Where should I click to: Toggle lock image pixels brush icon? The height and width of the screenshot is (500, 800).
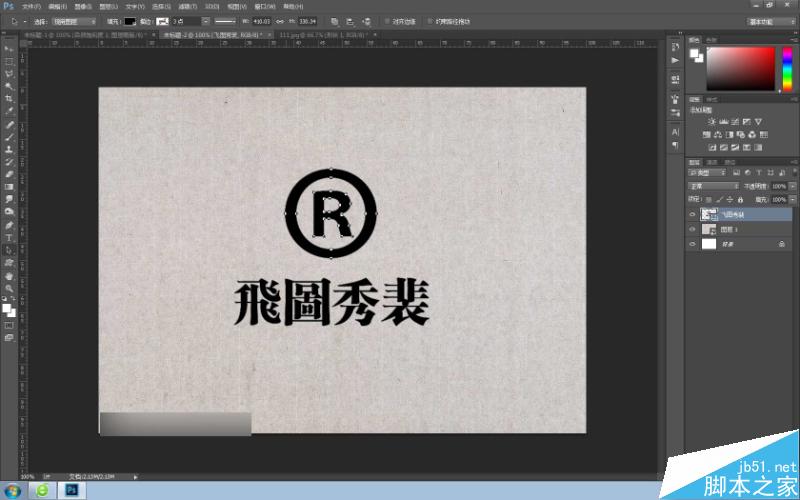pyautogui.click(x=719, y=200)
